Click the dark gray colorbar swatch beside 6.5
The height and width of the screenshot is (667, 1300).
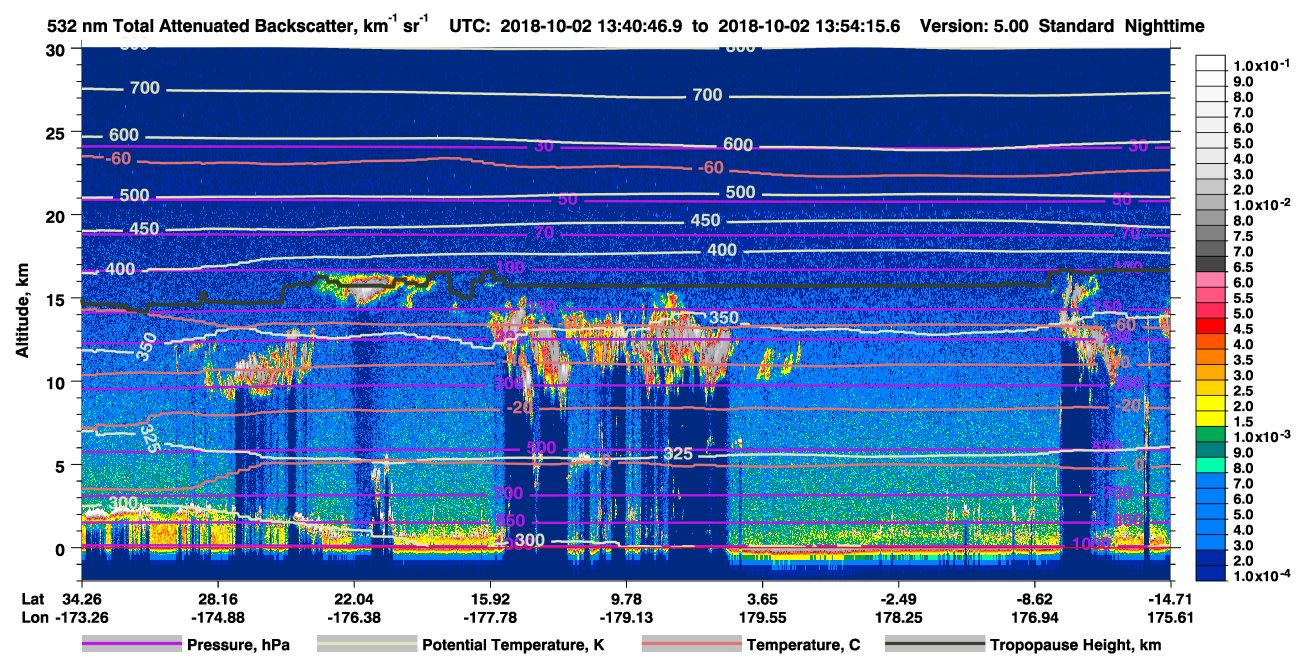point(1210,266)
